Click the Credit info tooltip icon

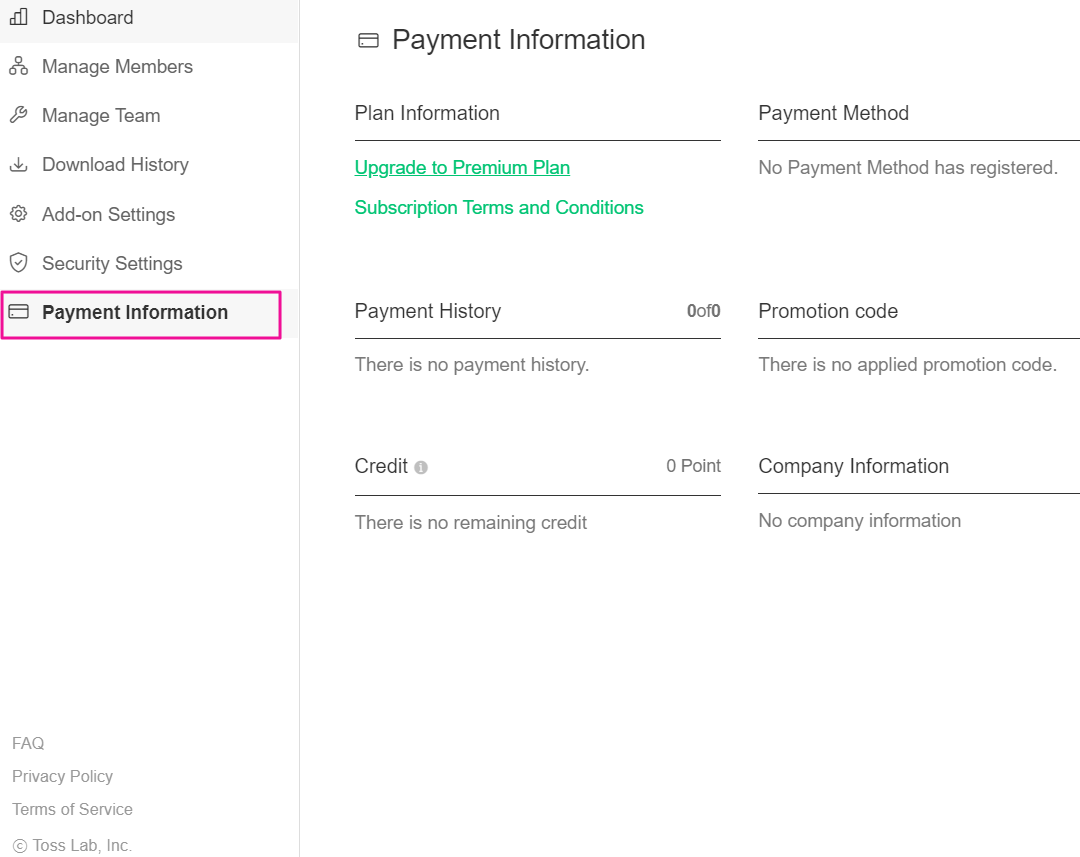tap(421, 467)
